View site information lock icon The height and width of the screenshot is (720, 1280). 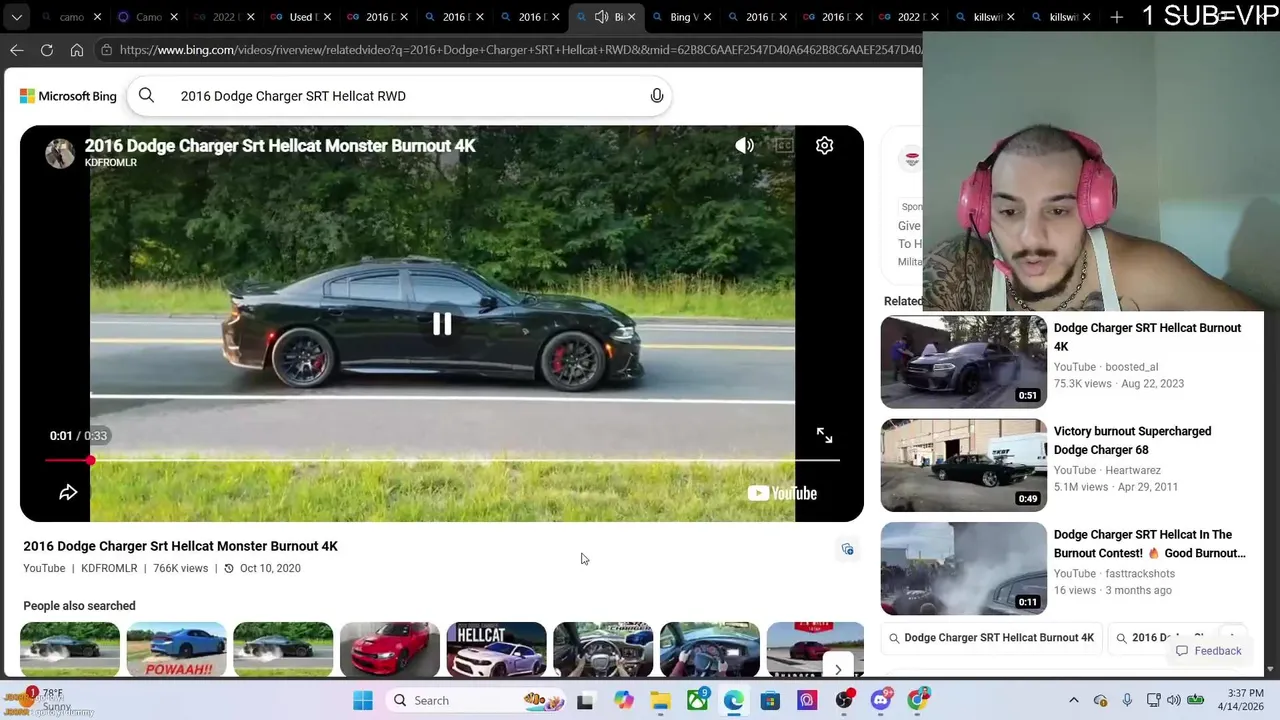tap(107, 50)
